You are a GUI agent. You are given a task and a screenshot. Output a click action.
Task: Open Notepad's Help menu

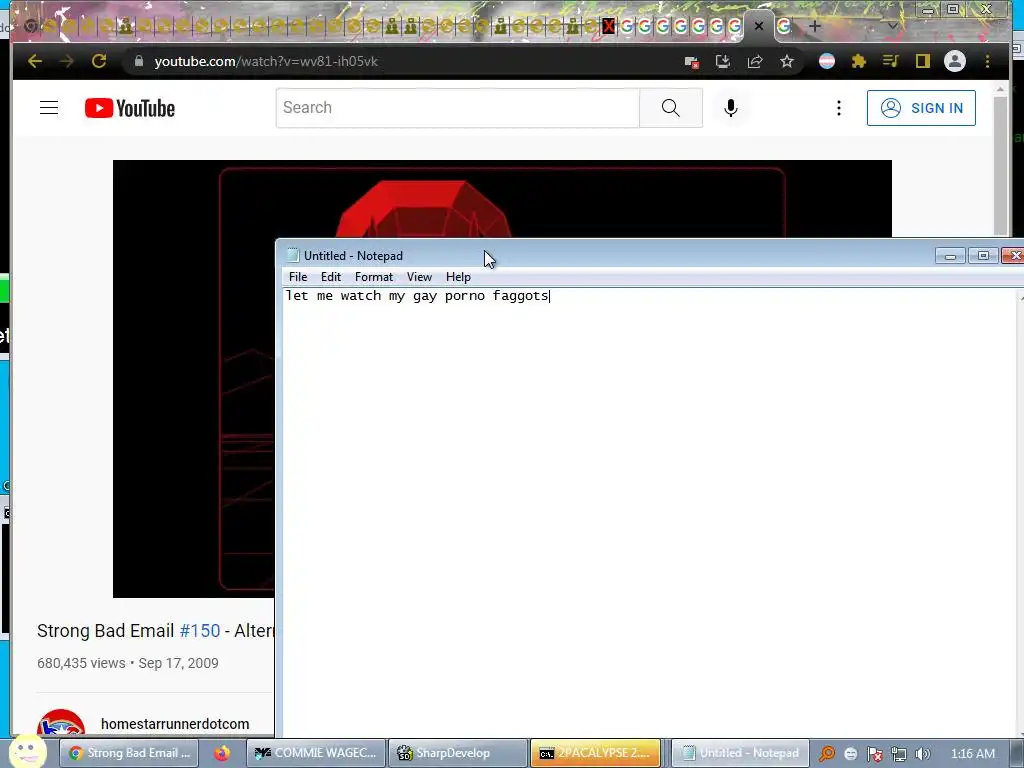(x=458, y=277)
